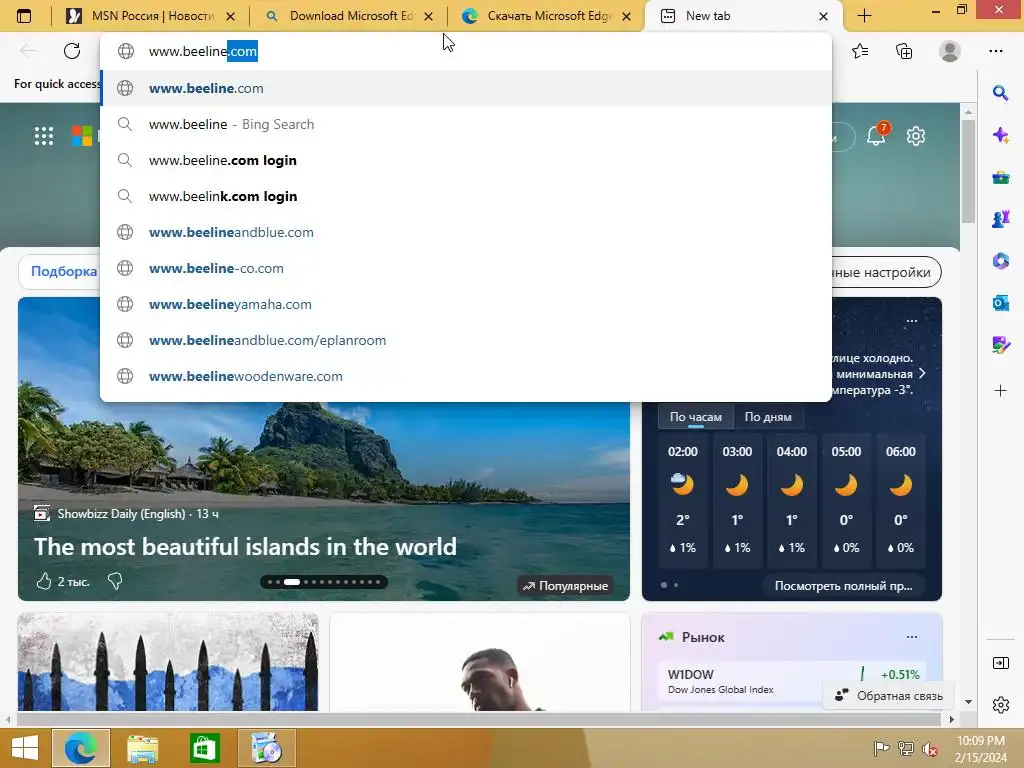Dislike the islands article thumbs down

coord(115,581)
